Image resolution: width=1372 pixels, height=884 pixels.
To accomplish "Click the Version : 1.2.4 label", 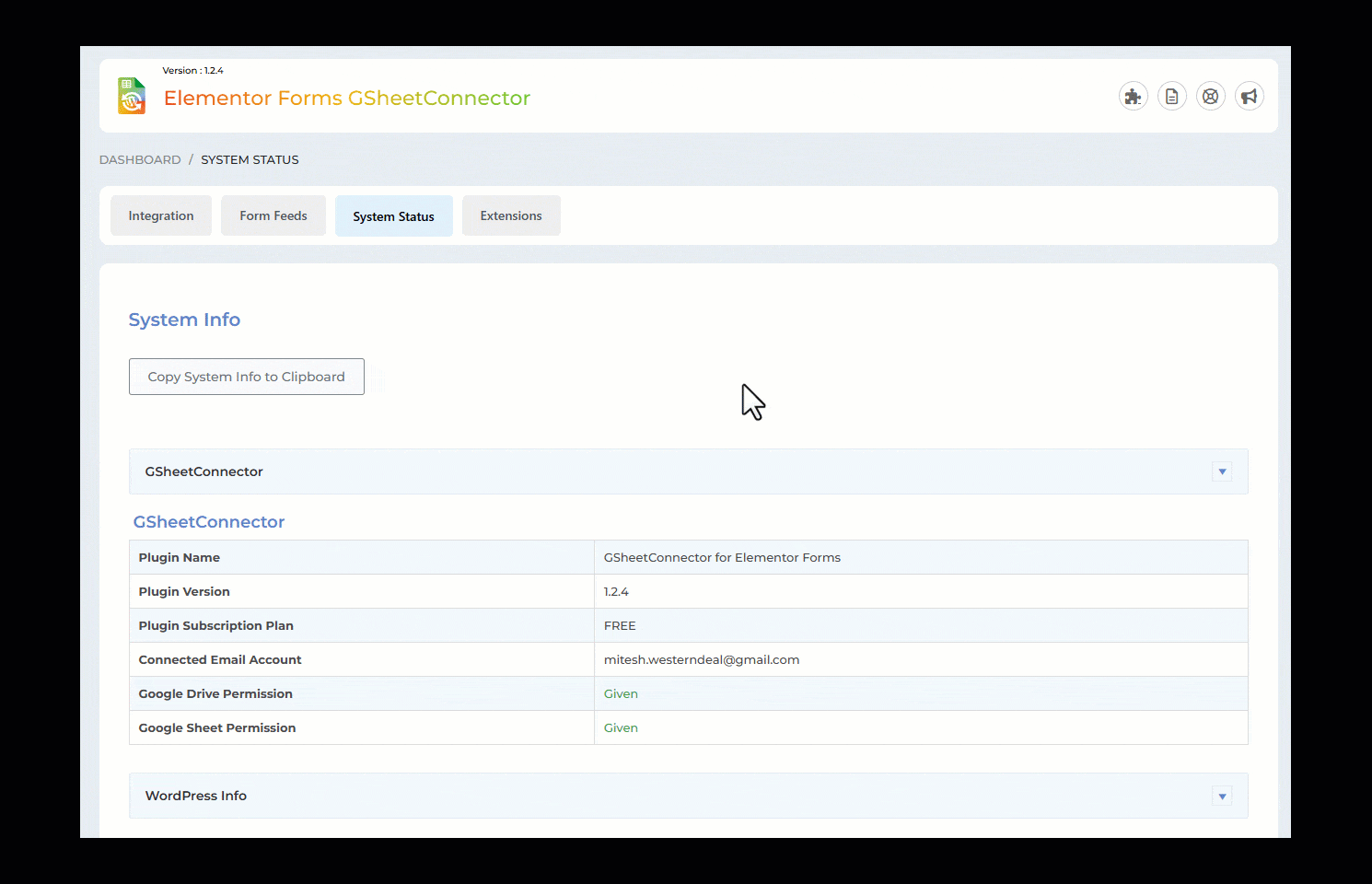I will tap(193, 70).
